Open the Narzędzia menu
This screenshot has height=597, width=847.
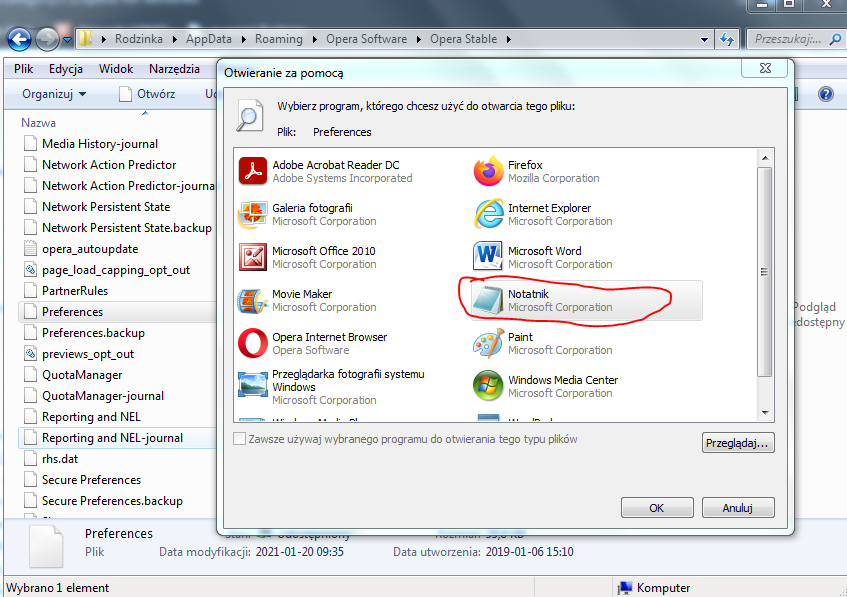coord(174,69)
